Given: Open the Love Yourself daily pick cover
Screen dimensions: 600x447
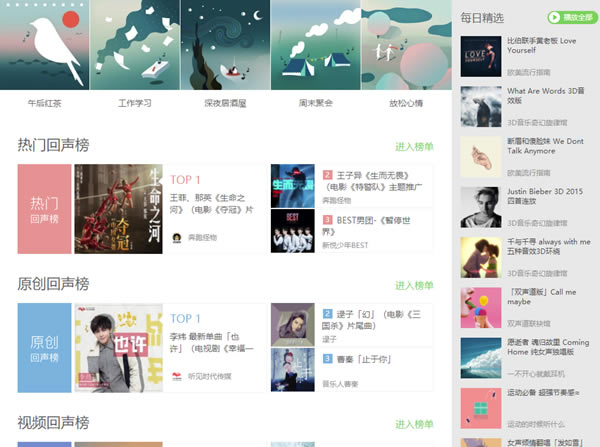Looking at the screenshot, I should click(481, 56).
